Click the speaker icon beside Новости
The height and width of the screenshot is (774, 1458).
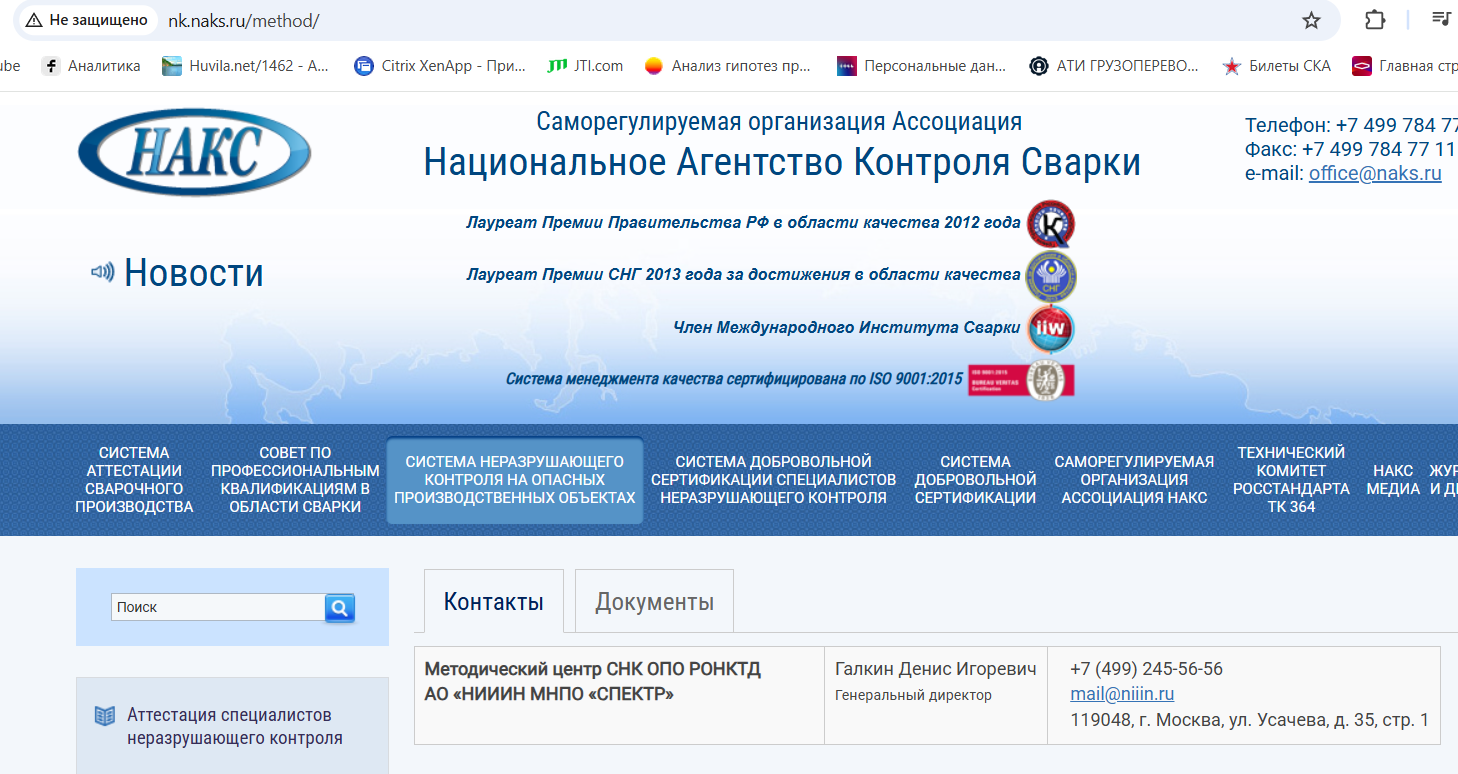(x=102, y=272)
